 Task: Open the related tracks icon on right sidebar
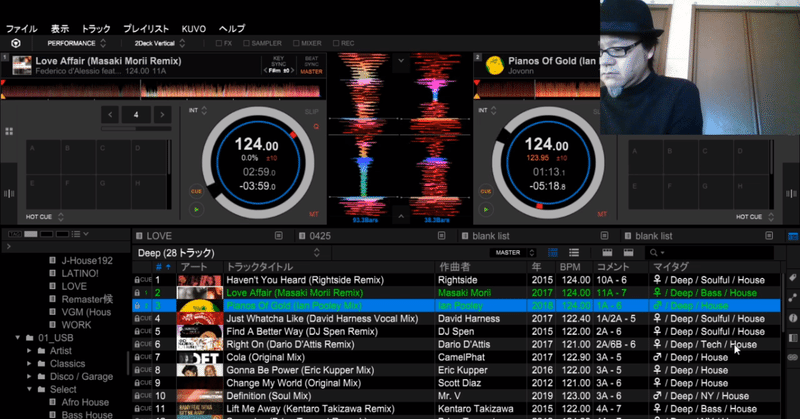point(793,298)
